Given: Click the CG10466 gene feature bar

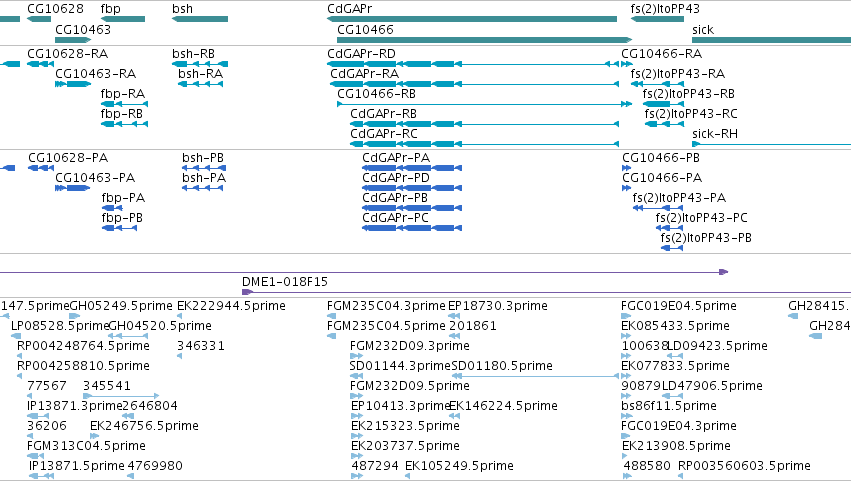Looking at the screenshot, I should click(485, 40).
